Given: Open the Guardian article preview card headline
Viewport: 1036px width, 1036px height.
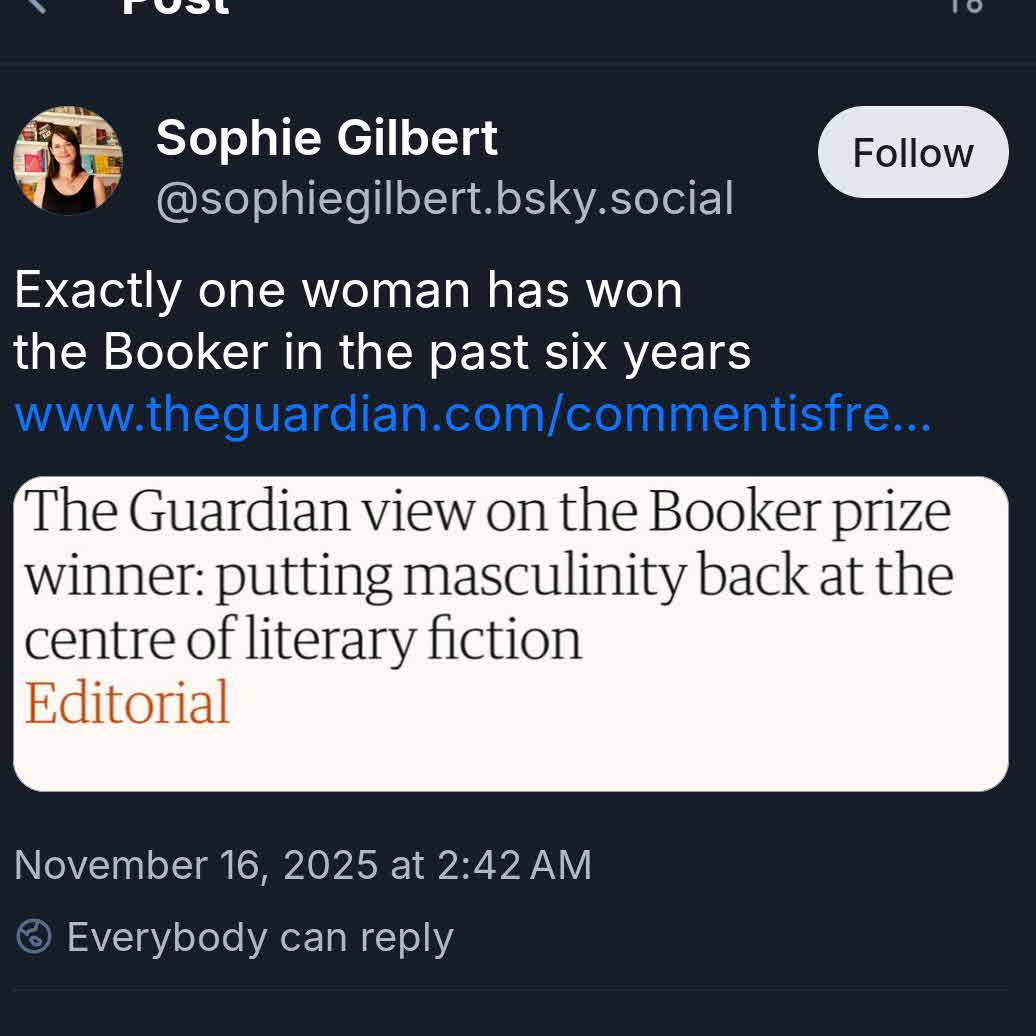Looking at the screenshot, I should pyautogui.click(x=487, y=512).
